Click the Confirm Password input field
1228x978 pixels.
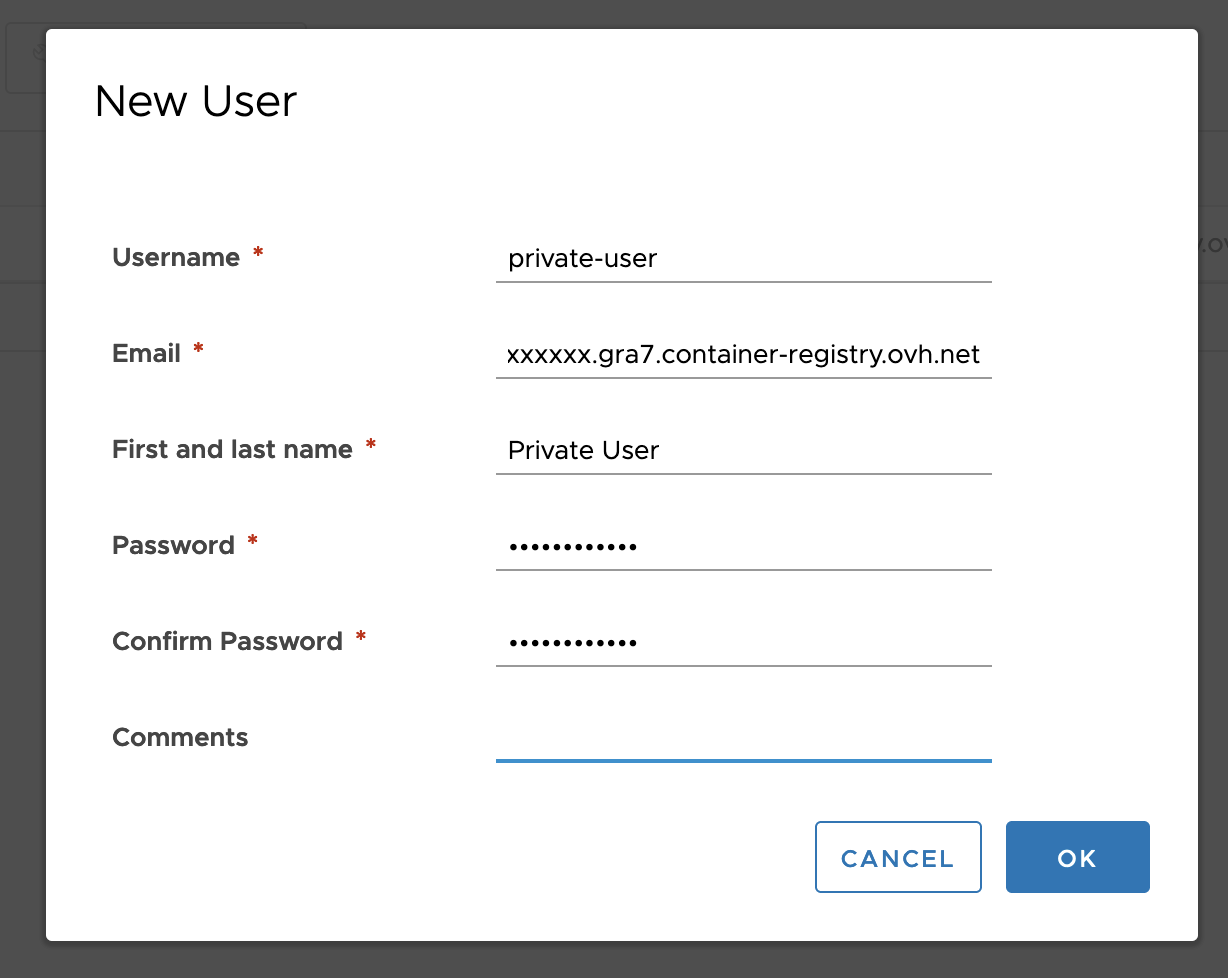(x=744, y=643)
